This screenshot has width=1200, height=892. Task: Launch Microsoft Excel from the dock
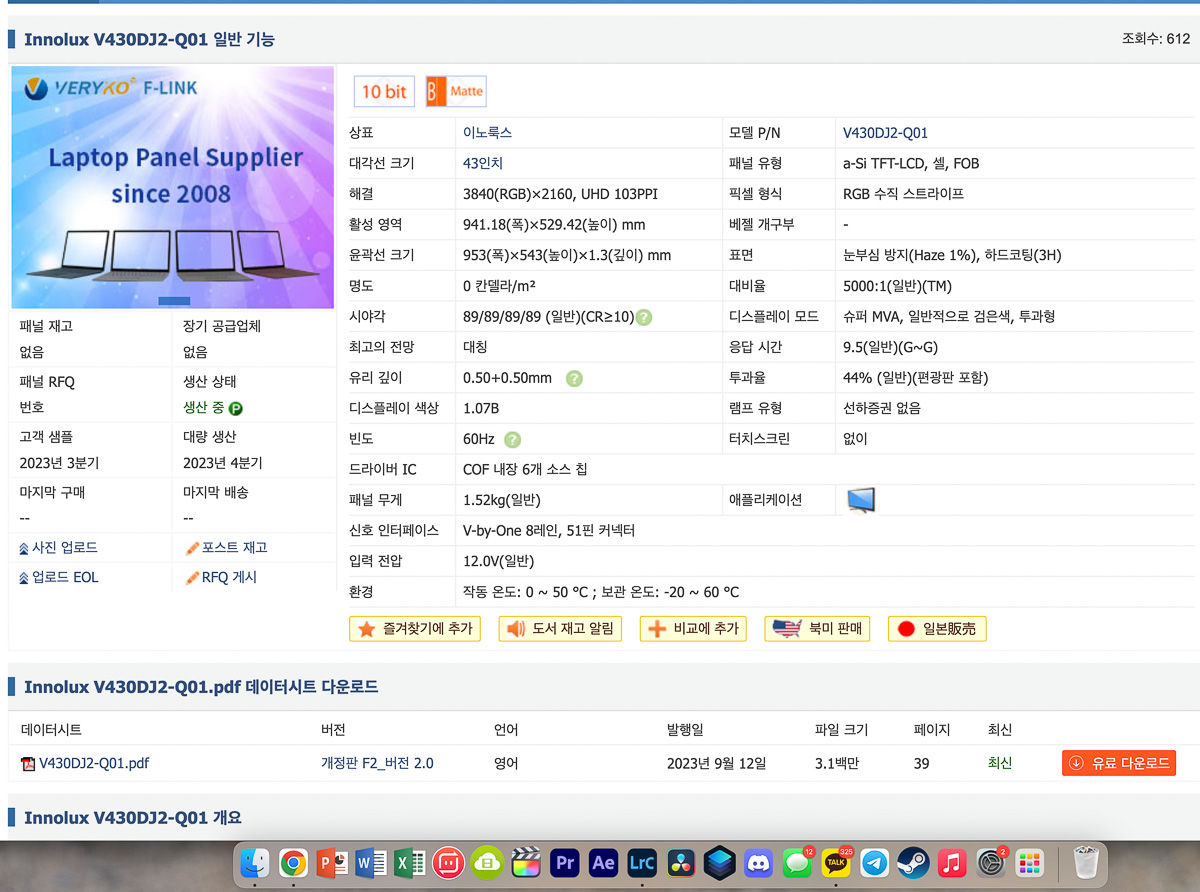pyautogui.click(x=409, y=861)
